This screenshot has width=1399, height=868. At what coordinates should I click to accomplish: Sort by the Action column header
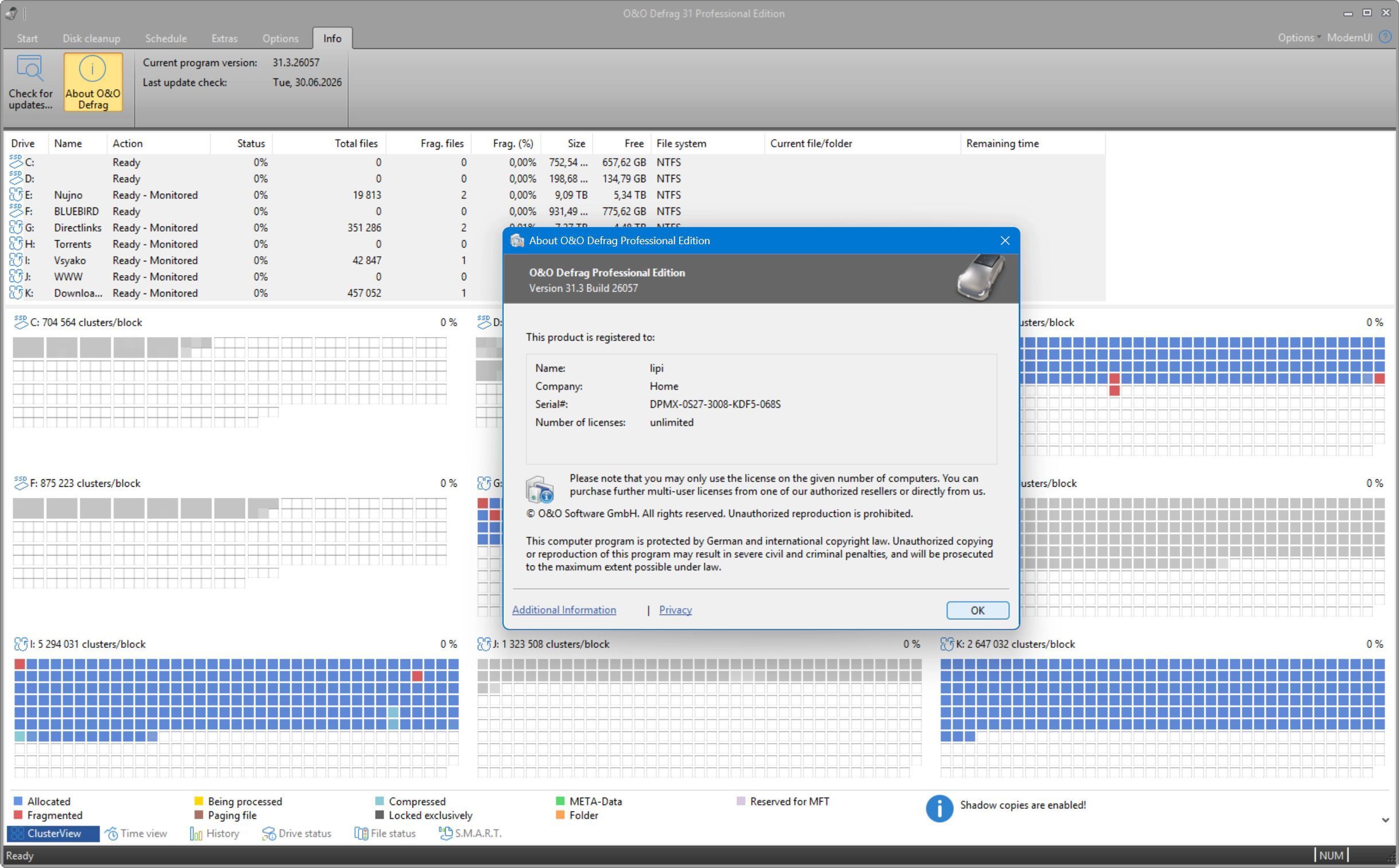tap(158, 143)
